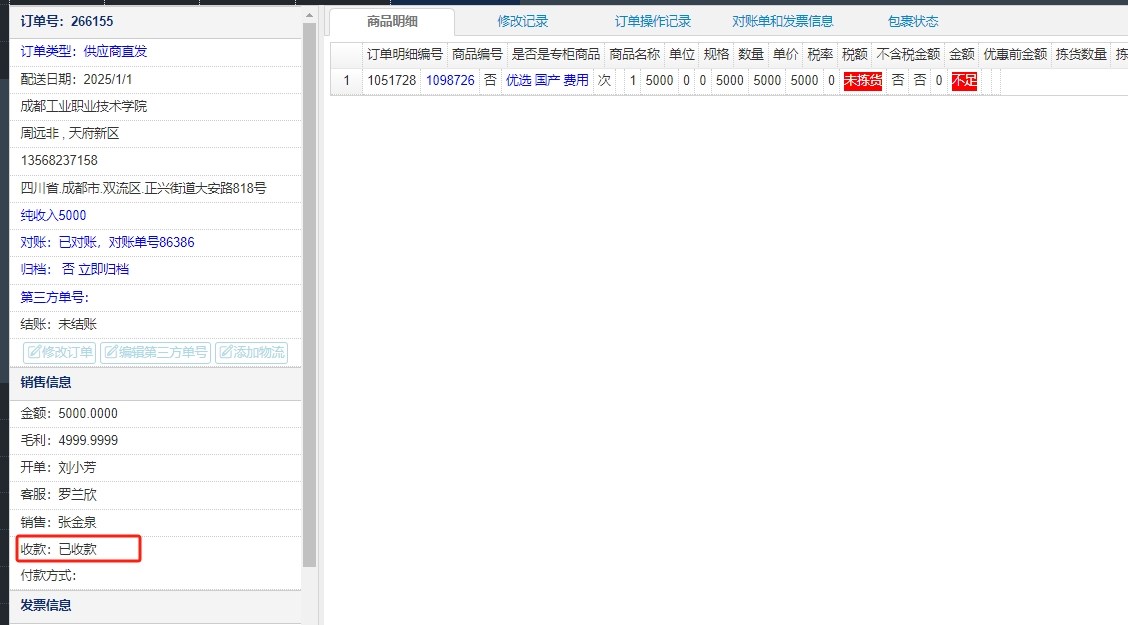The width and height of the screenshot is (1128, 625).
Task: Click the red 未拣货 status cell
Action: [x=863, y=81]
